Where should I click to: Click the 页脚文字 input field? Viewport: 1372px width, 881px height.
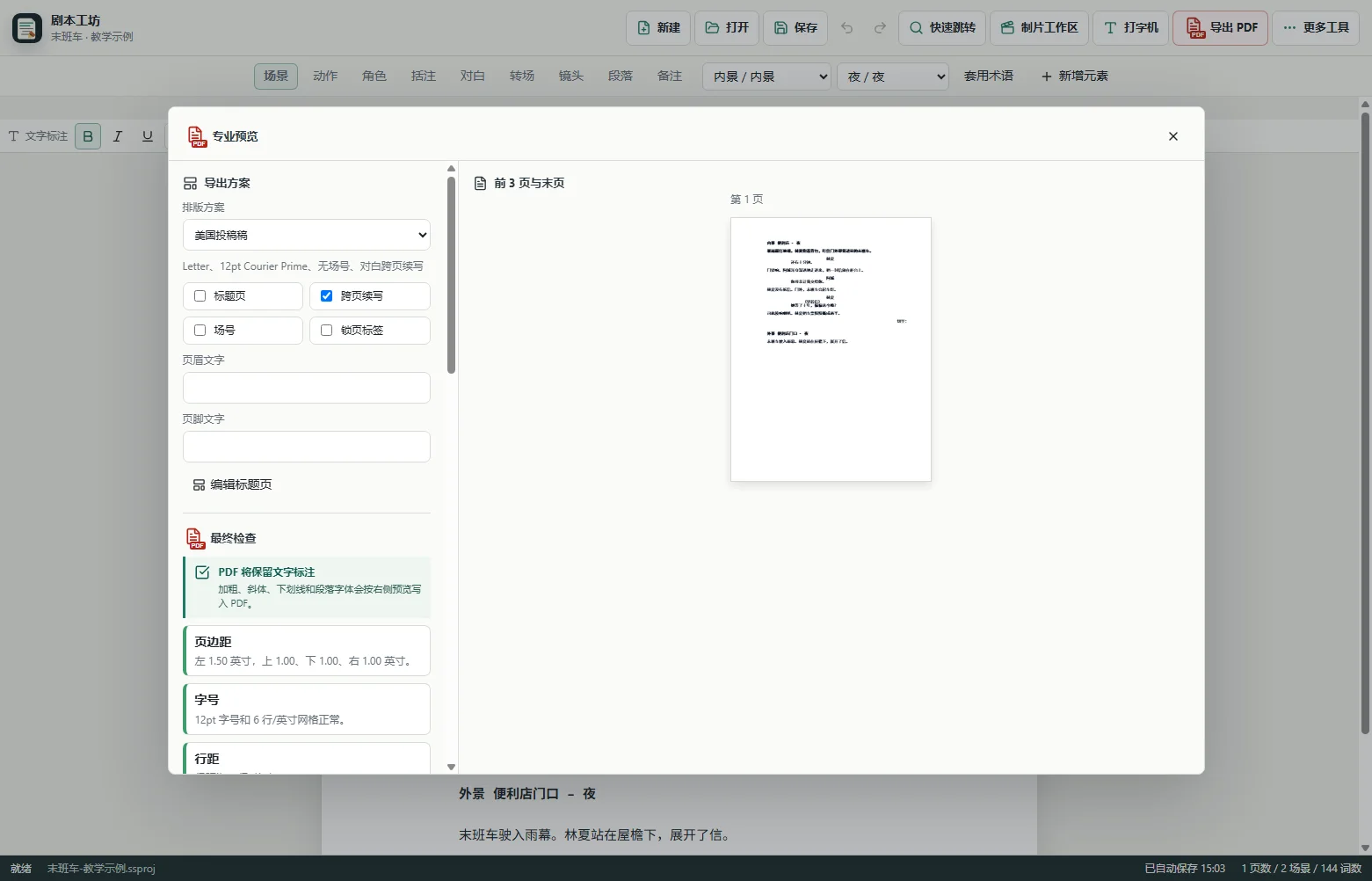tap(307, 447)
